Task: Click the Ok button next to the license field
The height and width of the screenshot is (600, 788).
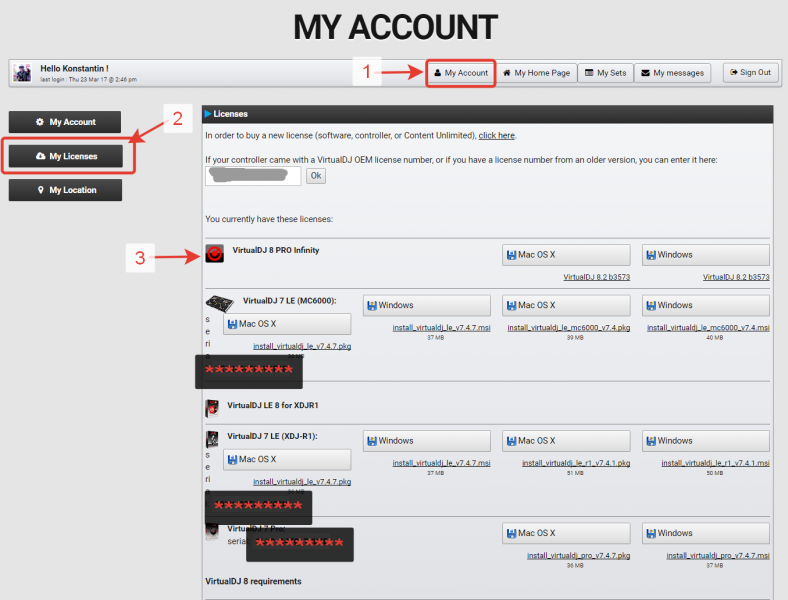Action: pyautogui.click(x=316, y=176)
